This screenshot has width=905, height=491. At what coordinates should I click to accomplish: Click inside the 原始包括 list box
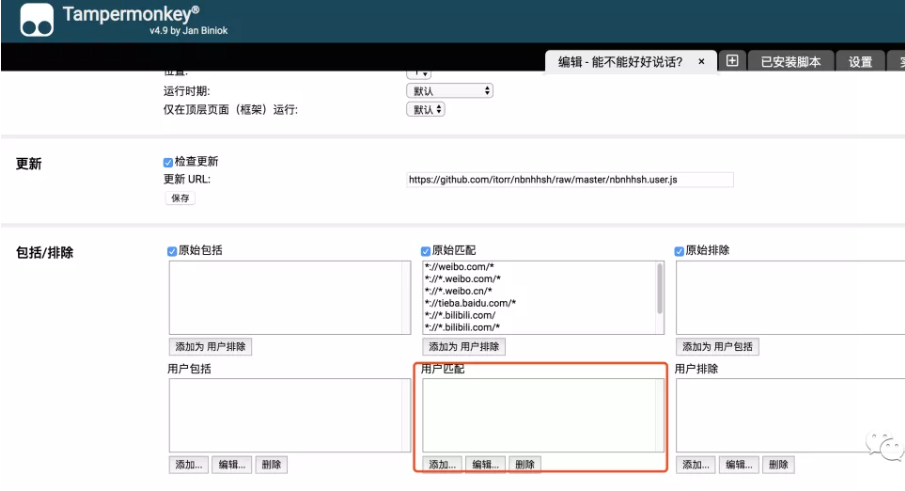pyautogui.click(x=290, y=297)
